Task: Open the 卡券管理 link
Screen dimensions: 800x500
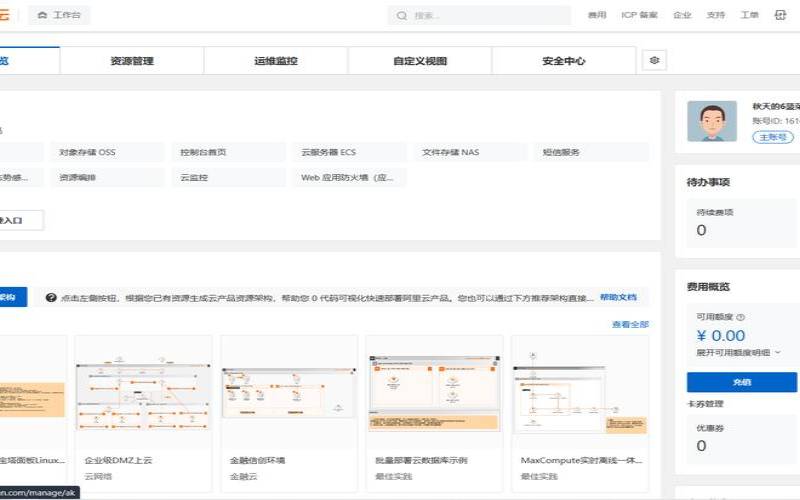Action: coord(705,404)
